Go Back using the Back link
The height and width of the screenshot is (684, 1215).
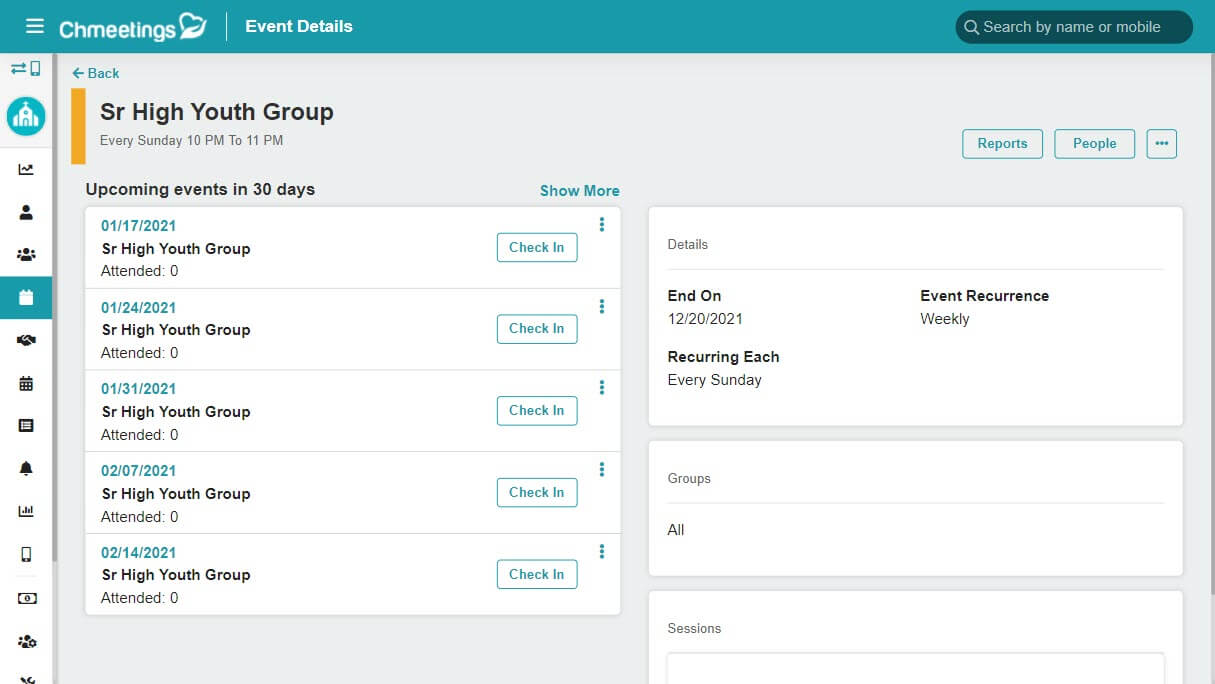coord(95,73)
